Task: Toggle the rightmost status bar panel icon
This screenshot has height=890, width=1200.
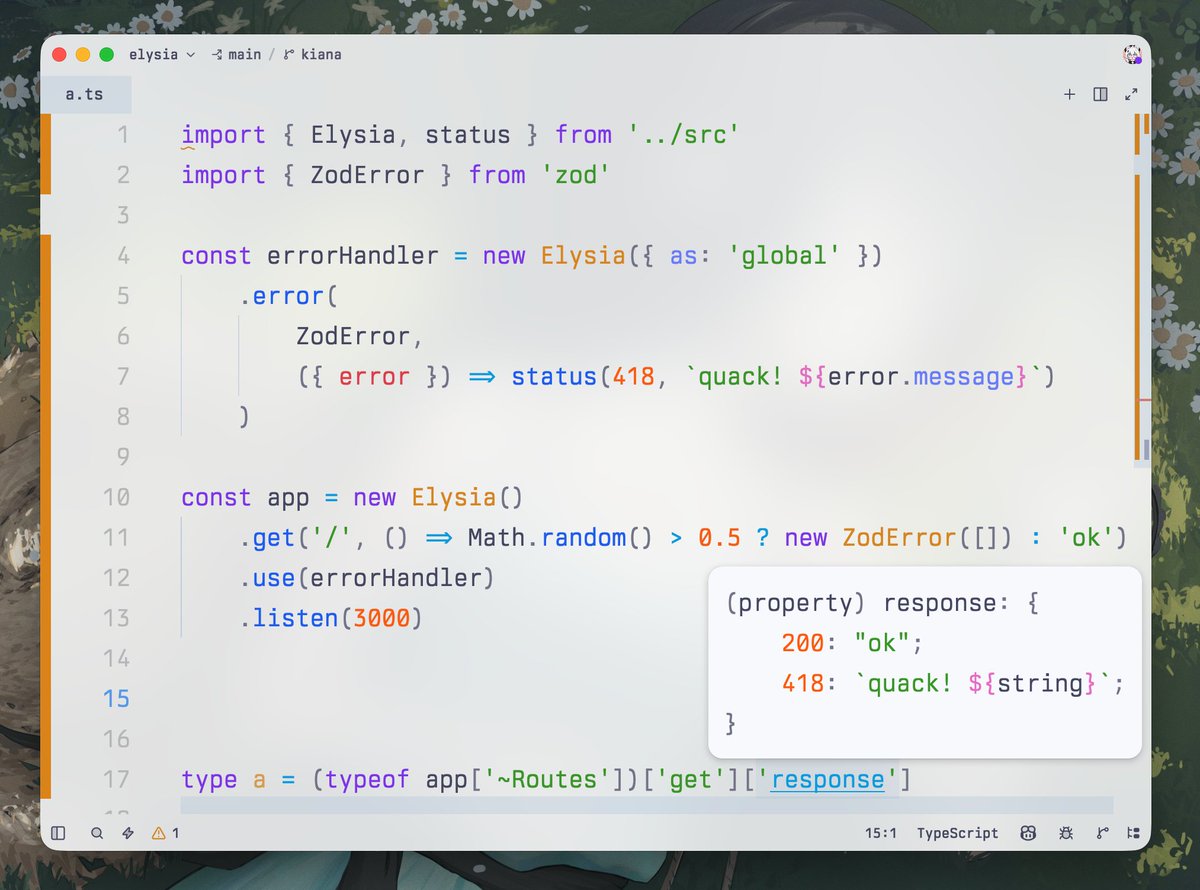Action: (1133, 832)
